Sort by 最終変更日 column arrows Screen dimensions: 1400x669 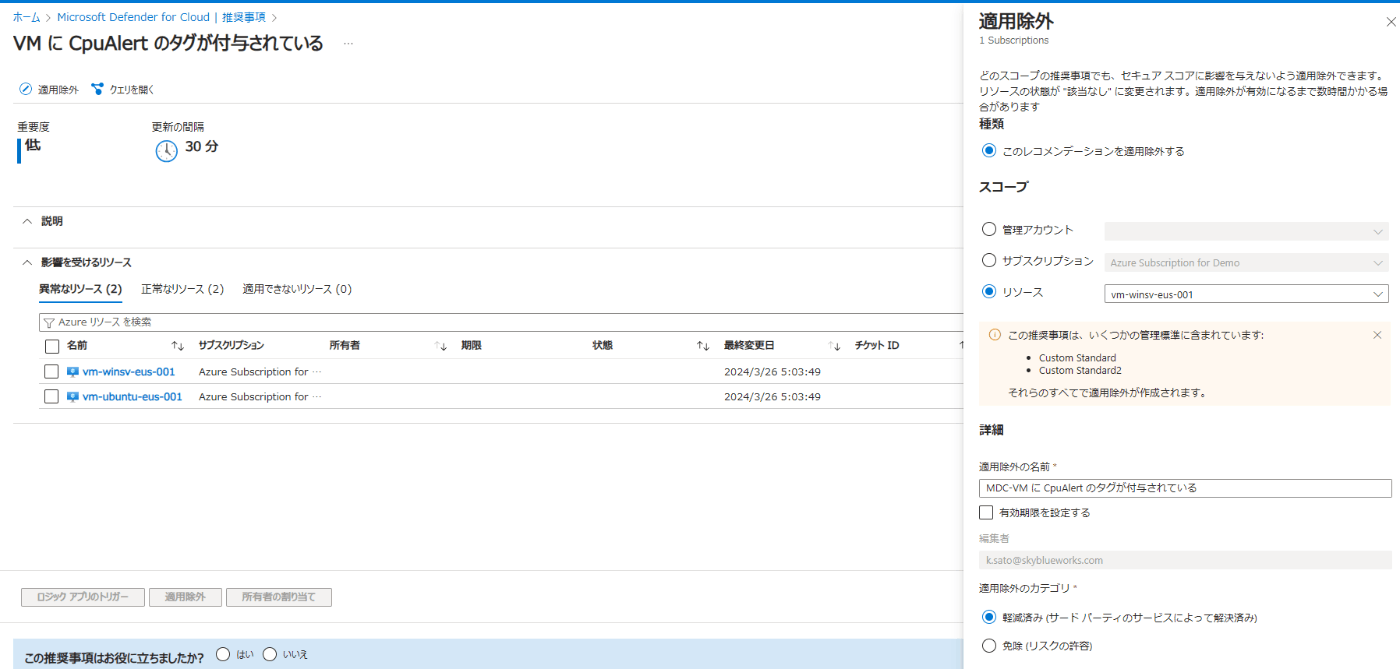[835, 346]
